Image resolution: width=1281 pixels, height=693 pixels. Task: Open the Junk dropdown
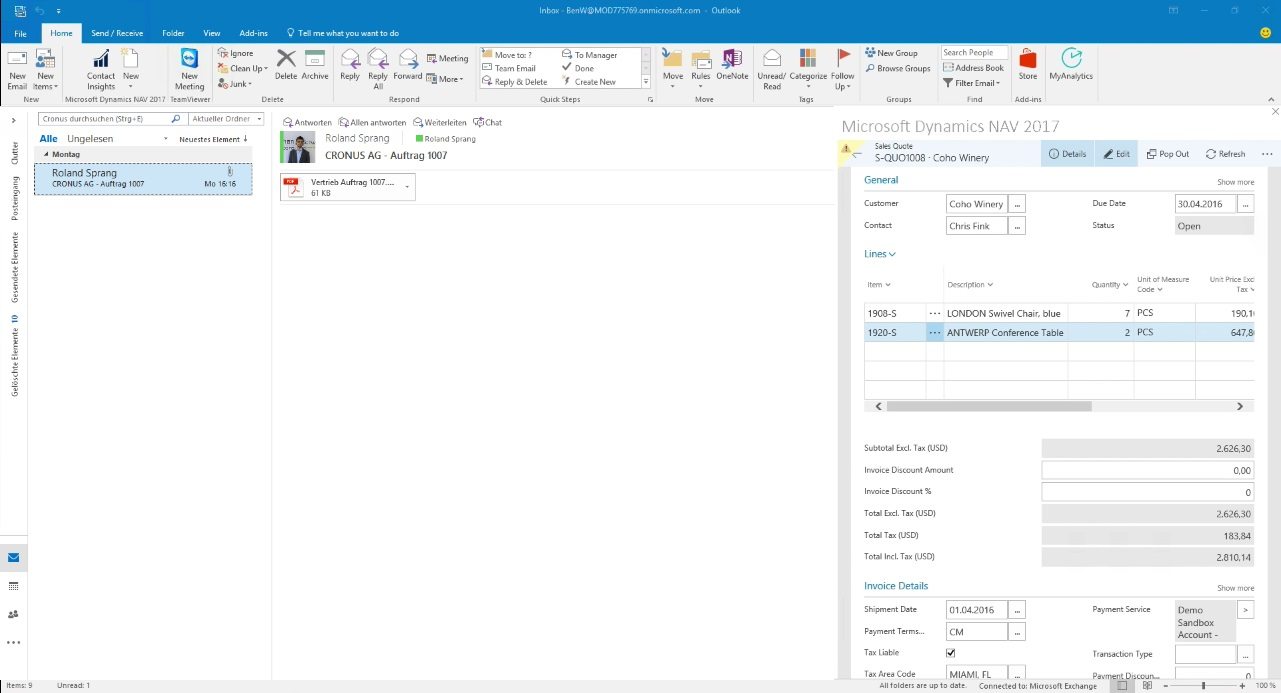coord(234,83)
